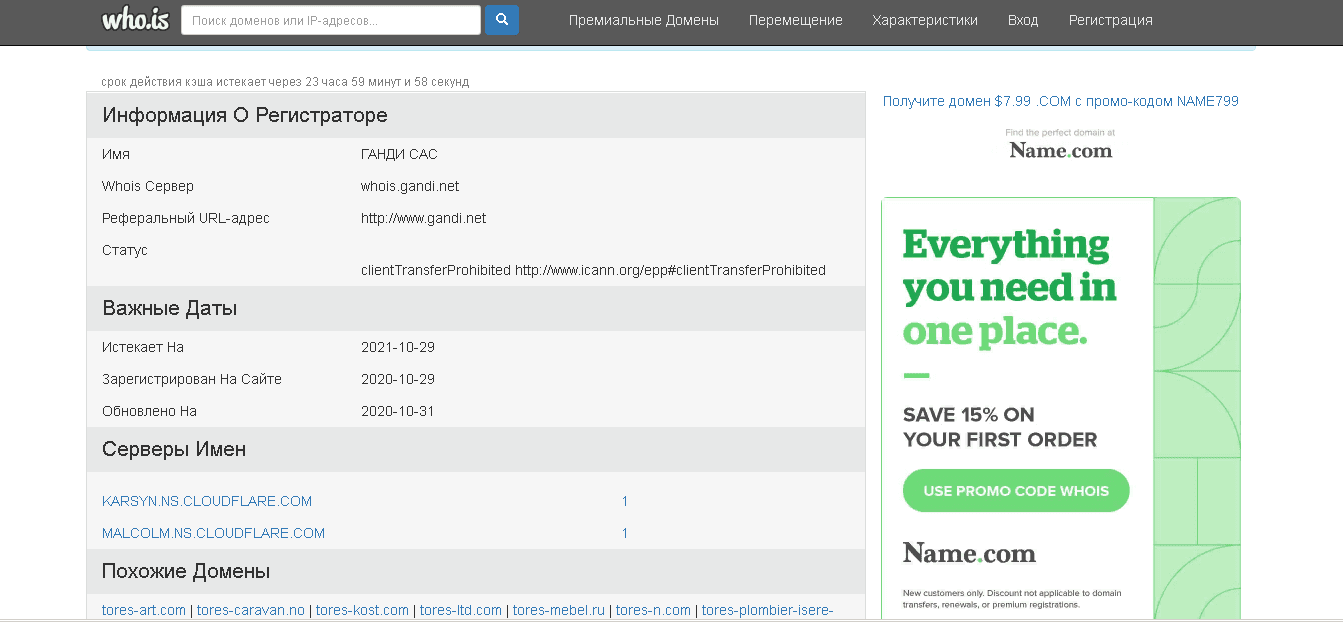
Task: Go to the Перемещение page
Action: tap(795, 20)
